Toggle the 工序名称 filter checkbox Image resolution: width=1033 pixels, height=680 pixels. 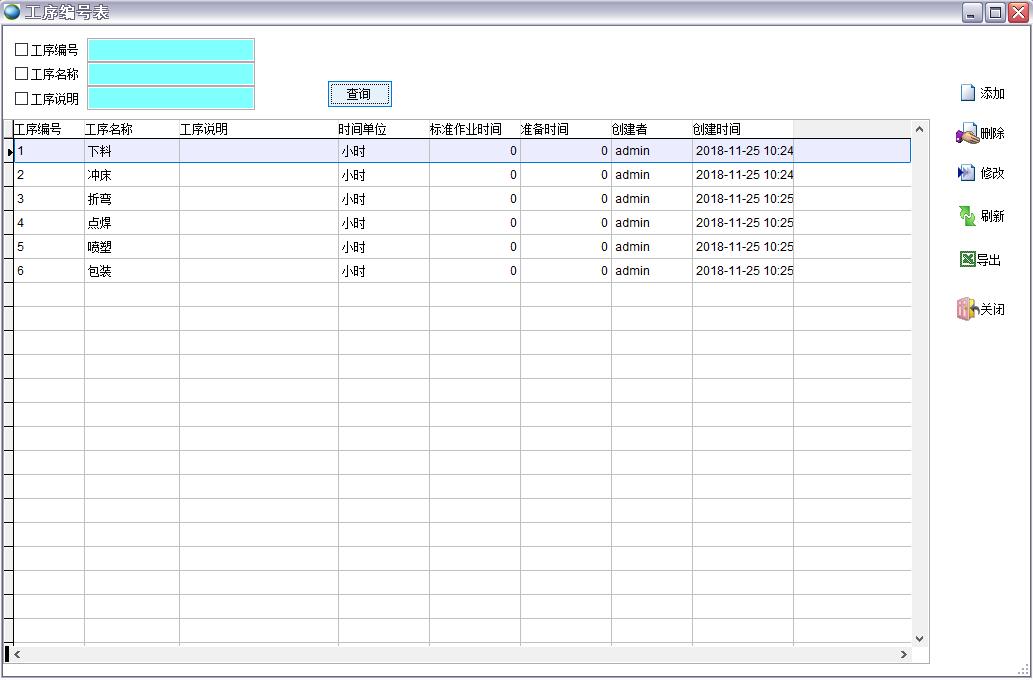coord(22,74)
